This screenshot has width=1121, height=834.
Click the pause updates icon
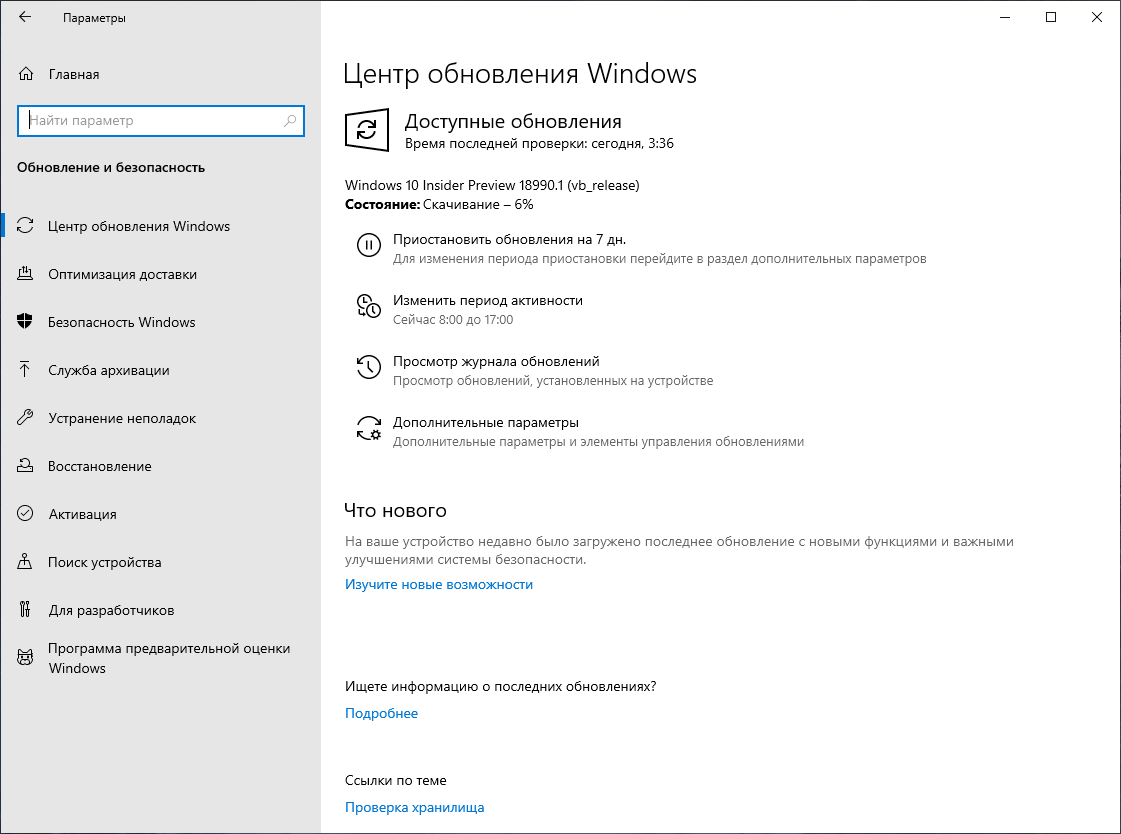click(369, 245)
